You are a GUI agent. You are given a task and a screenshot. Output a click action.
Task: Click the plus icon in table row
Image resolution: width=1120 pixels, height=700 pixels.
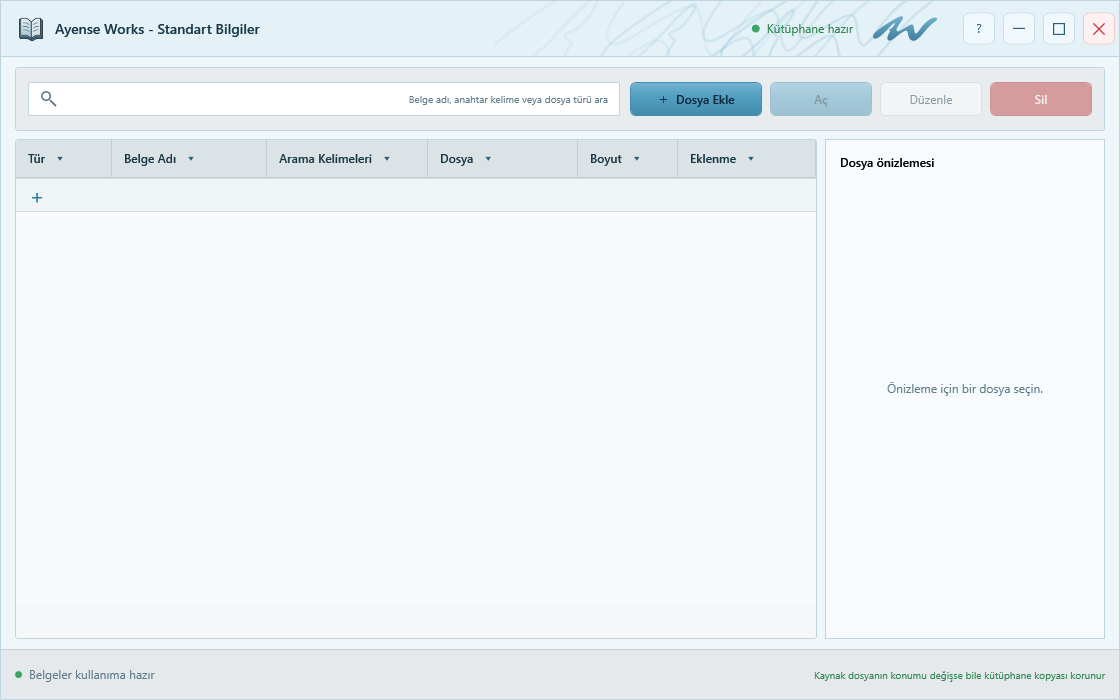[x=37, y=198]
